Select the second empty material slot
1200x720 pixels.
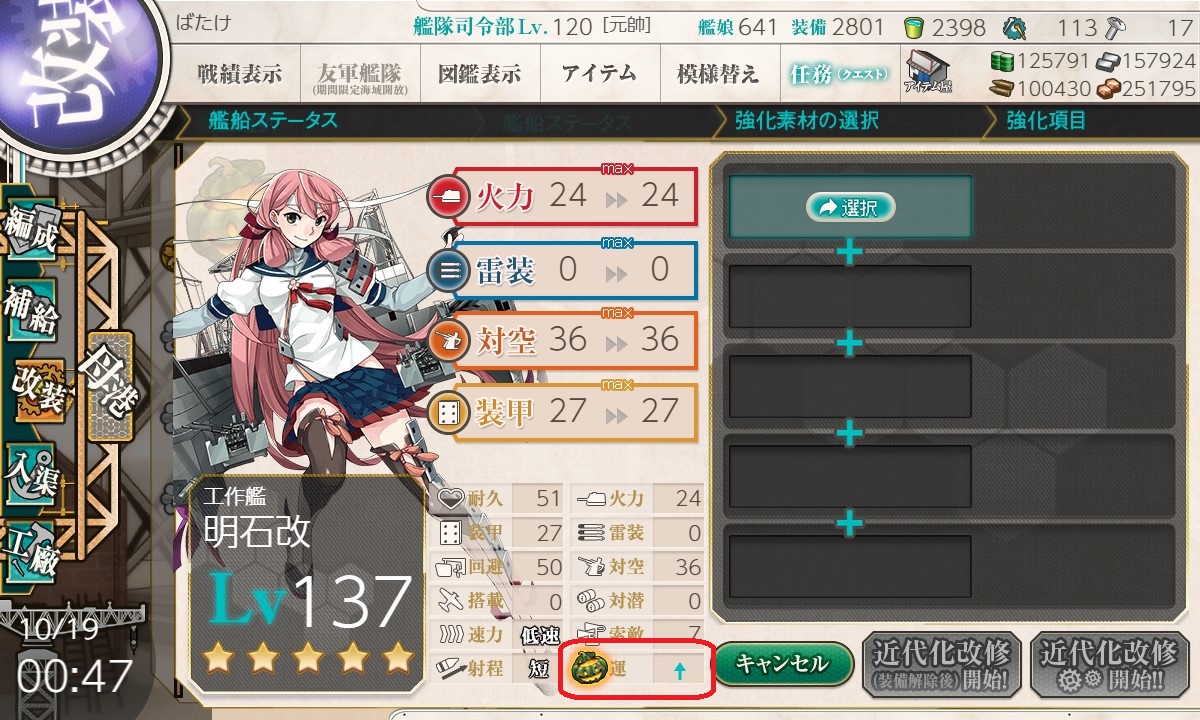(849, 296)
